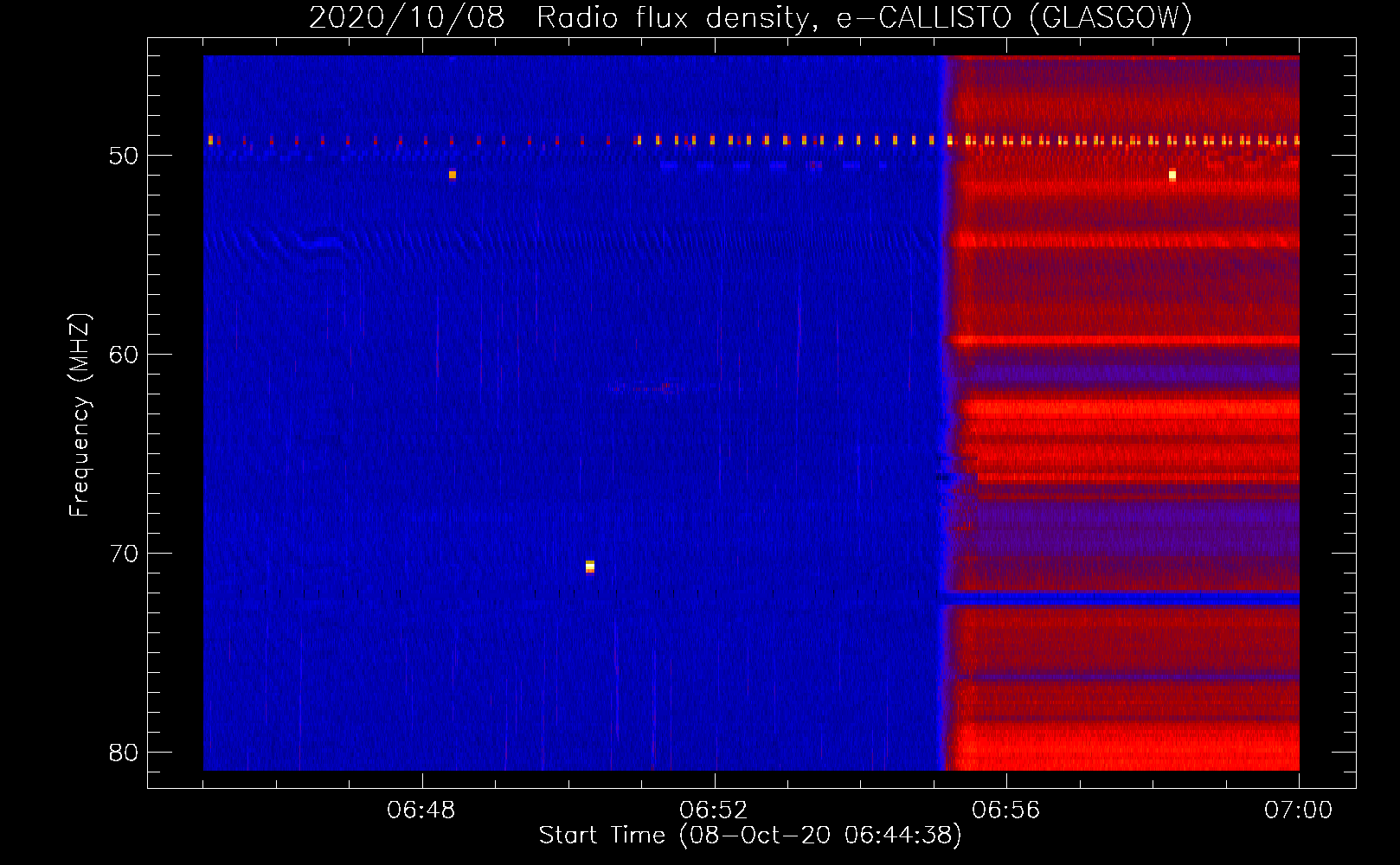This screenshot has width=1400, height=865.
Task: Click the 60 frequency tick label
Action: [124, 355]
